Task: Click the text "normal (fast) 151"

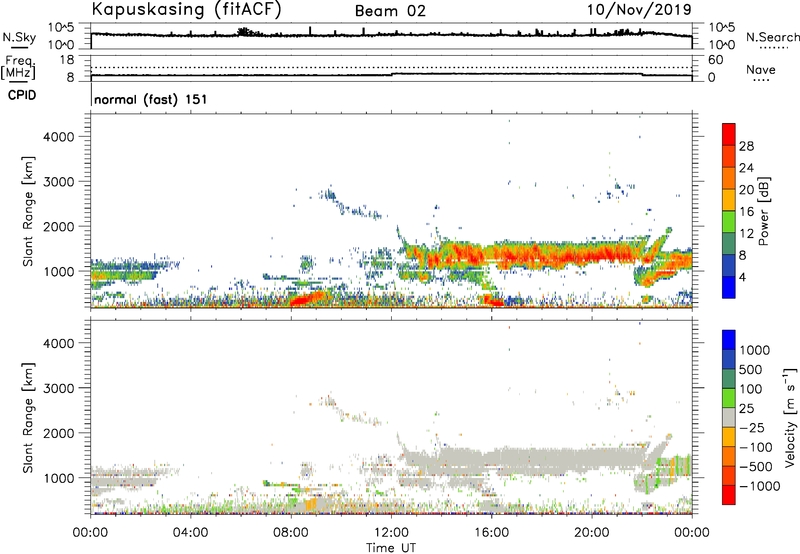Action: click(151, 99)
